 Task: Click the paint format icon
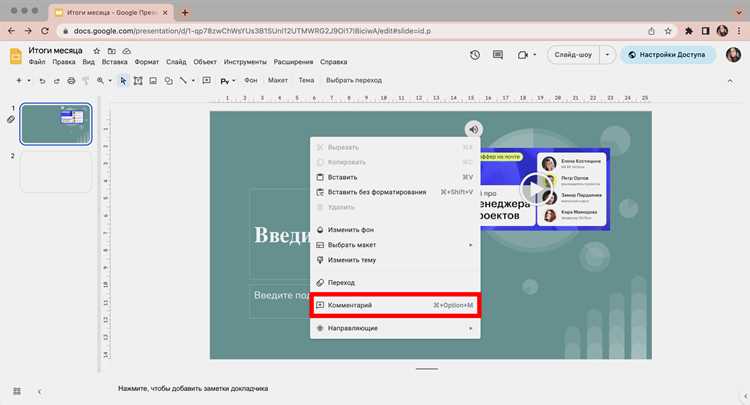click(x=86, y=81)
